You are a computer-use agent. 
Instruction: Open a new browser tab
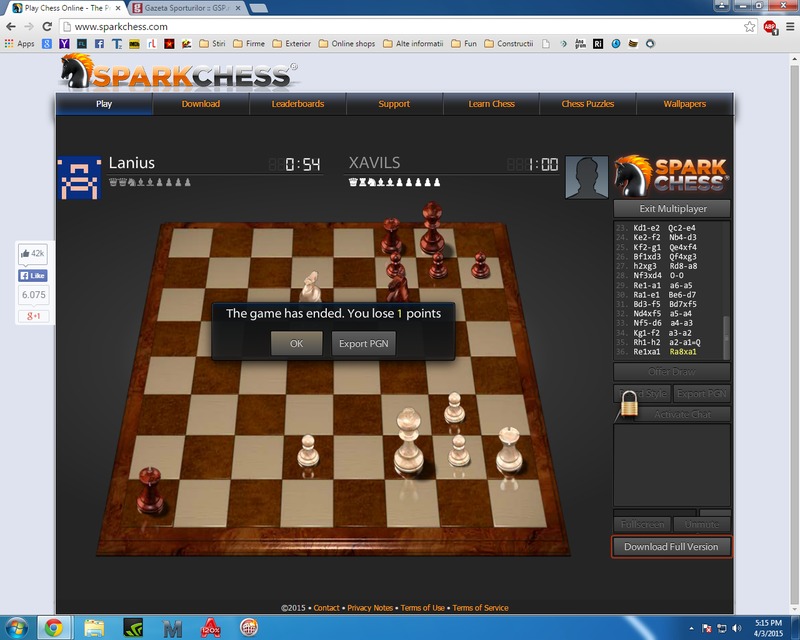point(259,8)
